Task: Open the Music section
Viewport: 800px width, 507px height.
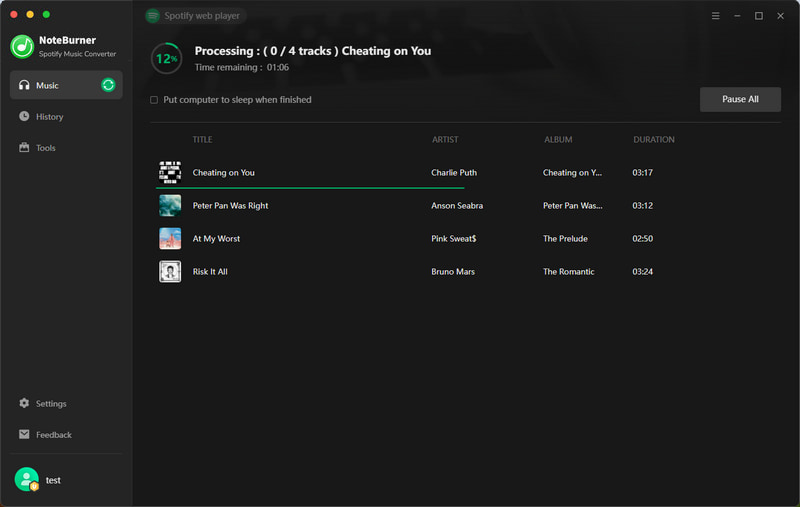Action: [x=66, y=85]
